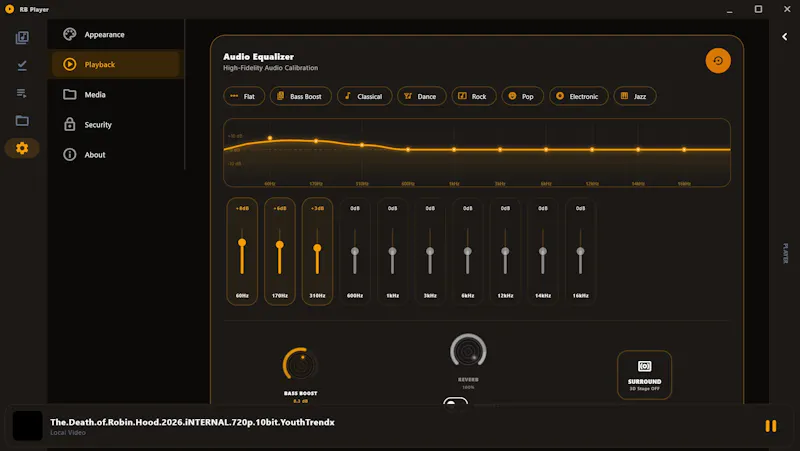Click the Audio Equalizer heading

[258, 57]
